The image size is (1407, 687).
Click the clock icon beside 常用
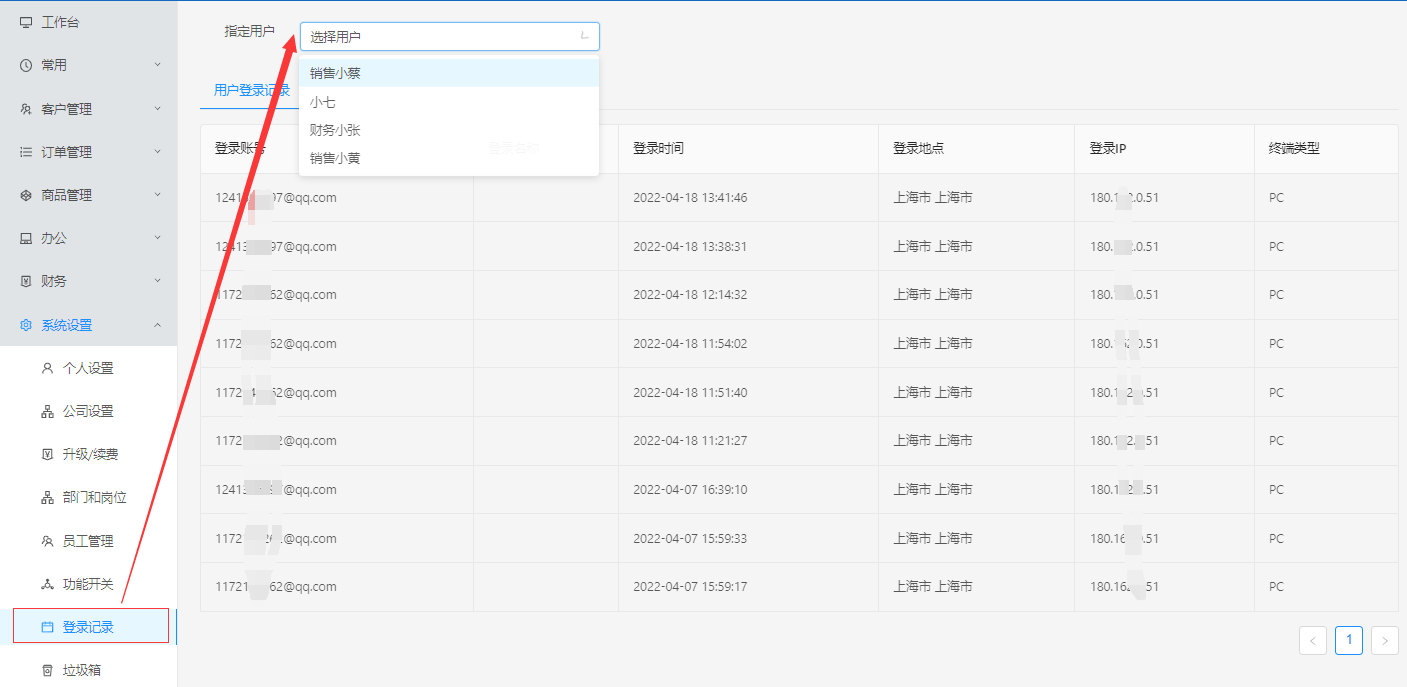[x=26, y=65]
